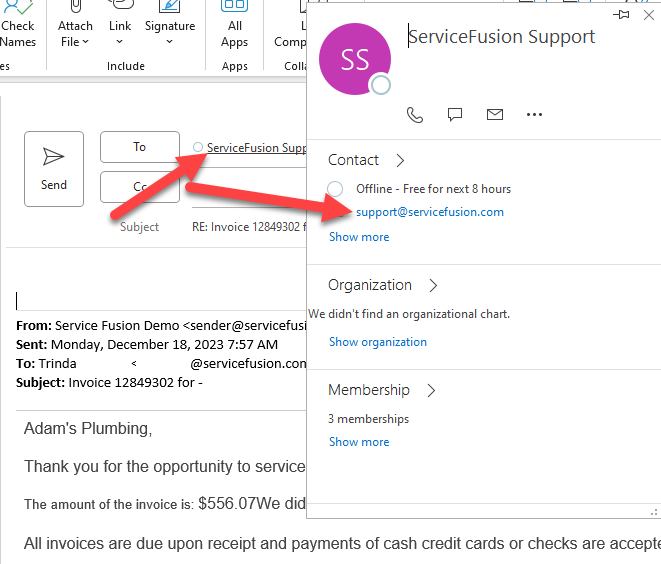Open more options ellipsis in contact card
Image resolution: width=661 pixels, height=564 pixels.
click(534, 115)
